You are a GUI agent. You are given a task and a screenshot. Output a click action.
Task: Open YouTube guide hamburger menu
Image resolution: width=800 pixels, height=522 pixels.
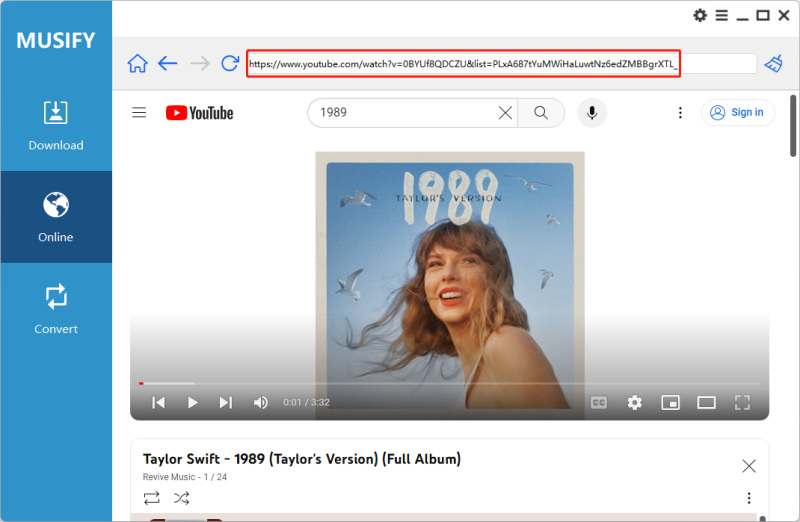[x=139, y=112]
